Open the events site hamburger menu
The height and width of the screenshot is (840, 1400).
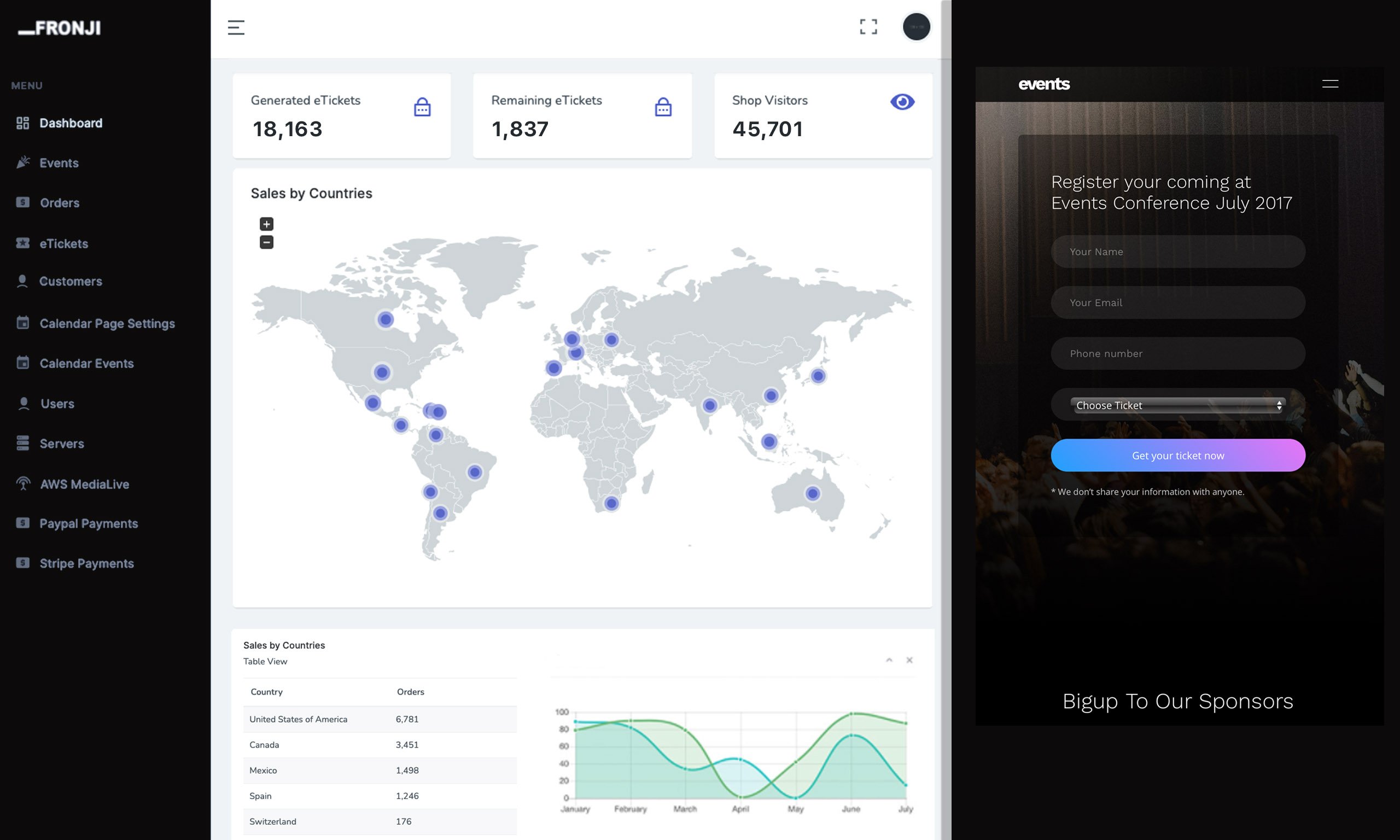pos(1330,84)
